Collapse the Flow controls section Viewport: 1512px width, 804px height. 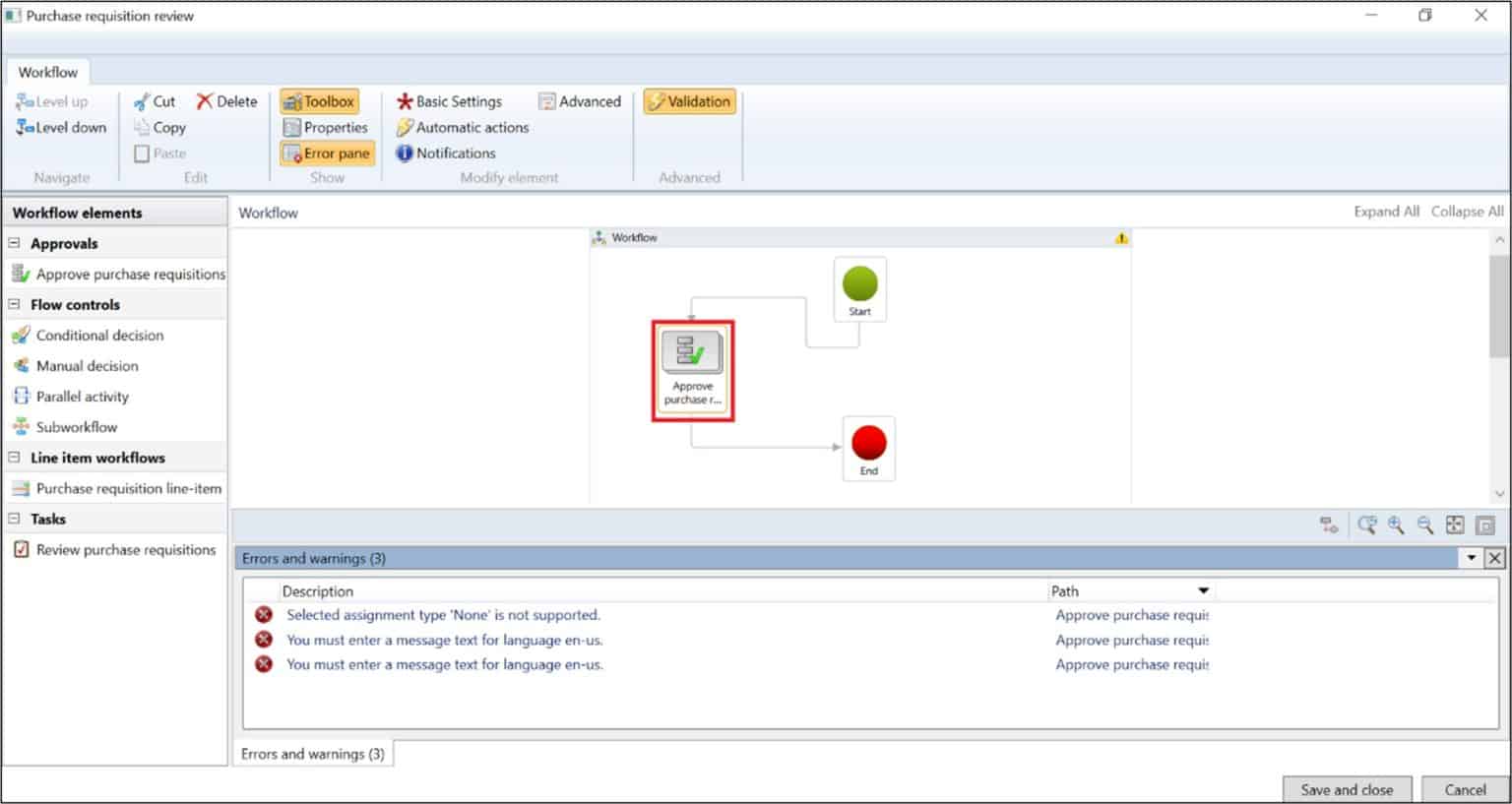pos(14,304)
